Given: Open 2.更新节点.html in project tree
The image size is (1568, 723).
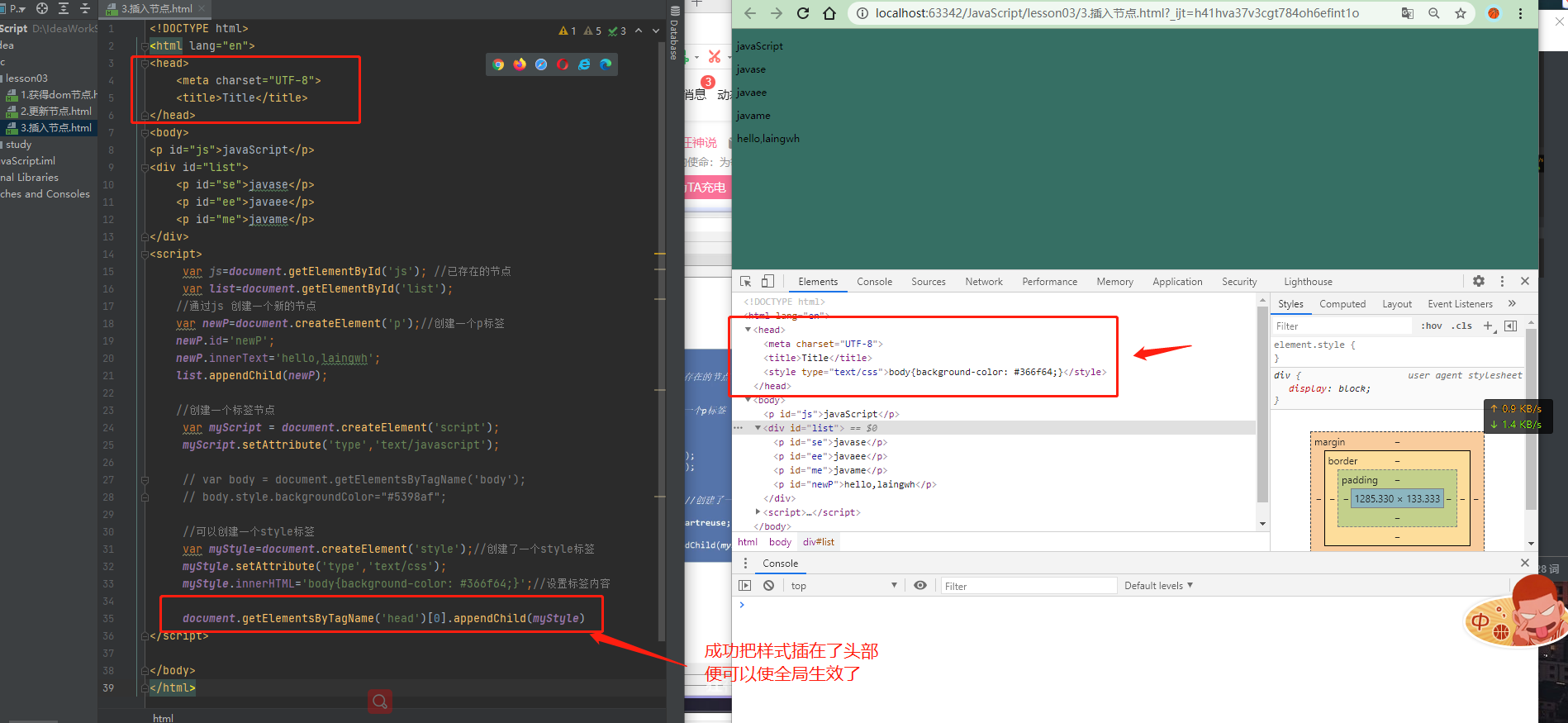Looking at the screenshot, I should 50,112.
